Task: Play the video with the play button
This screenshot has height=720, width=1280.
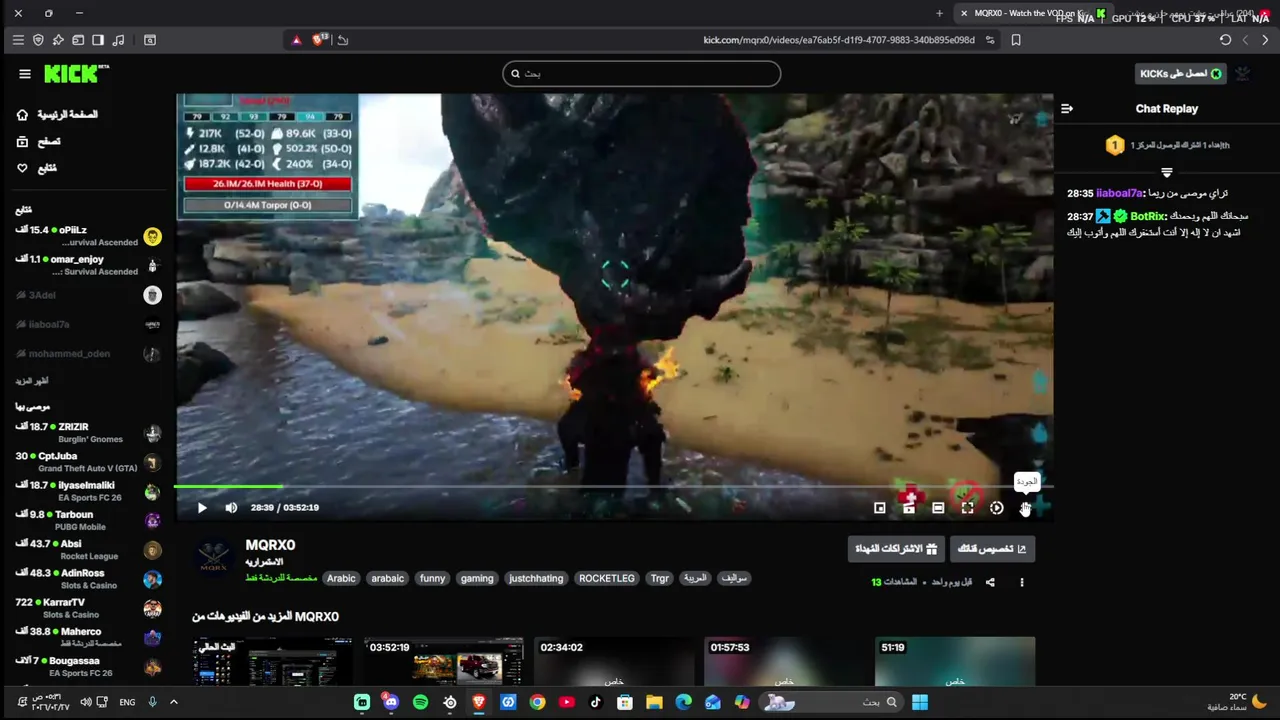Action: pyautogui.click(x=202, y=508)
